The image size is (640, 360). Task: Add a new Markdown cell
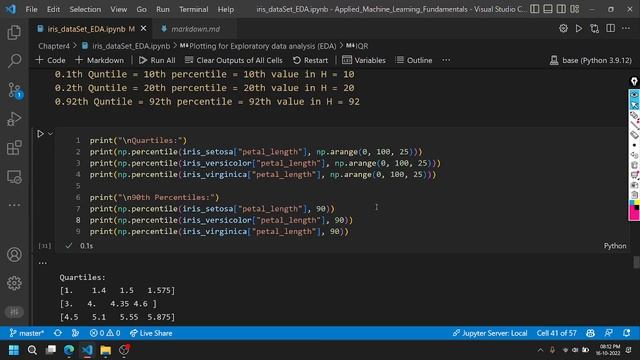[99, 60]
